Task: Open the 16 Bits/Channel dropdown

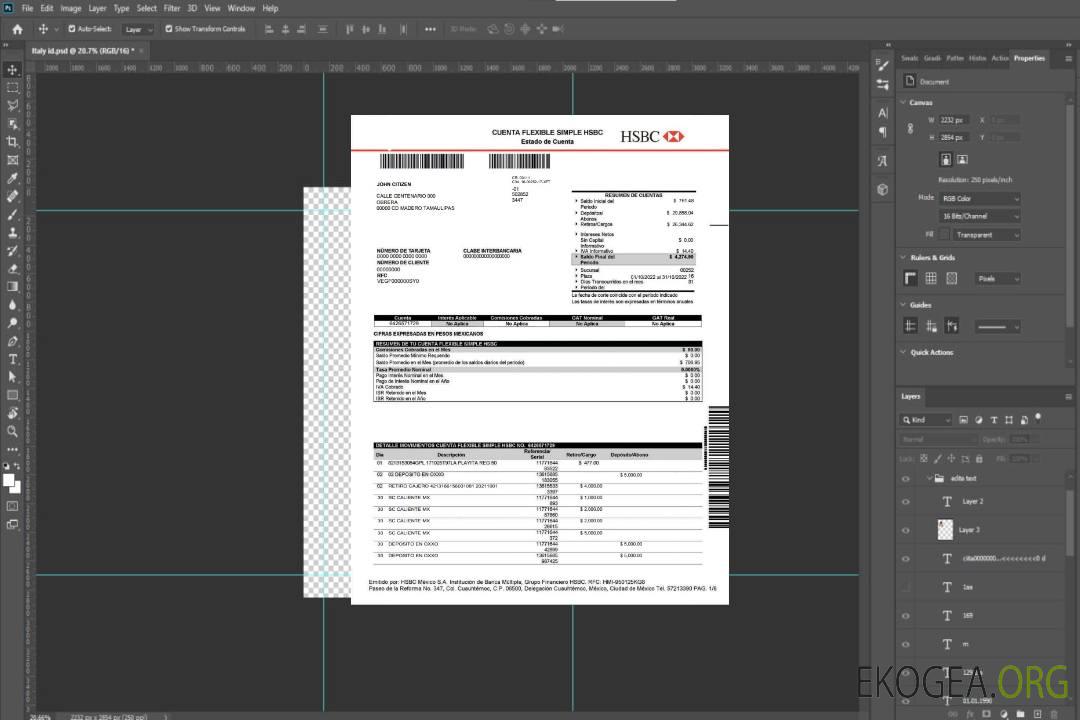Action: point(979,216)
